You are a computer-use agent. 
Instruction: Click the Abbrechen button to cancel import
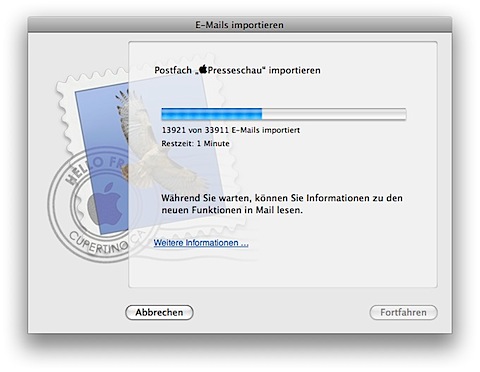(159, 312)
